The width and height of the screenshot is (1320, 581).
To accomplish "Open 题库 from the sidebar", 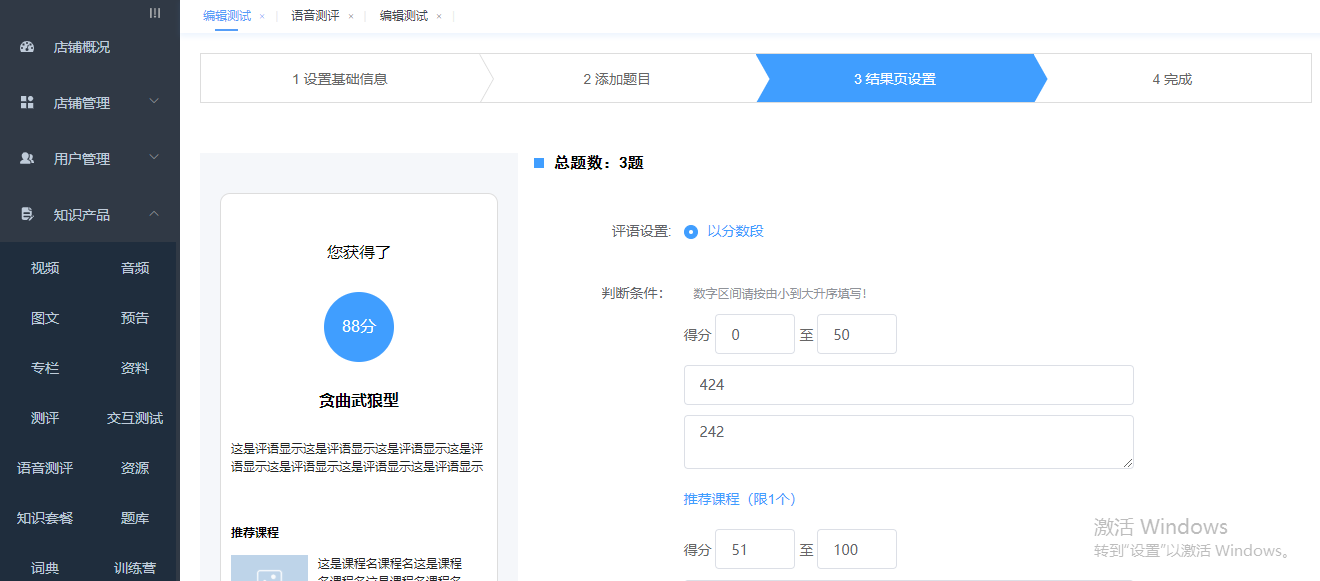I will [x=135, y=518].
